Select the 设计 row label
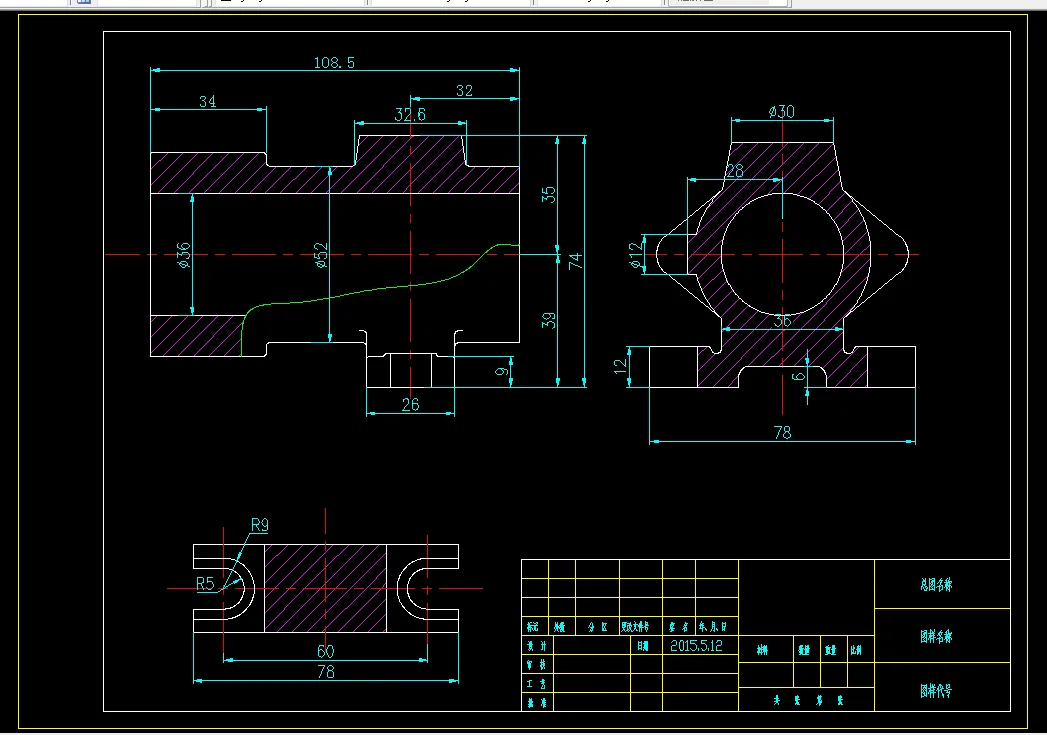The width and height of the screenshot is (1047, 735). coord(536,646)
